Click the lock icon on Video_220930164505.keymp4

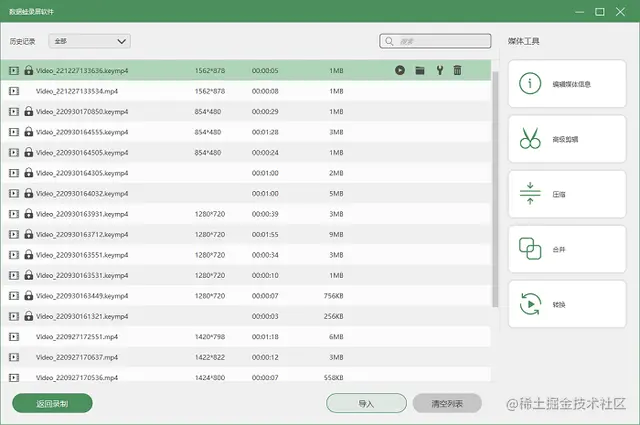point(29,152)
